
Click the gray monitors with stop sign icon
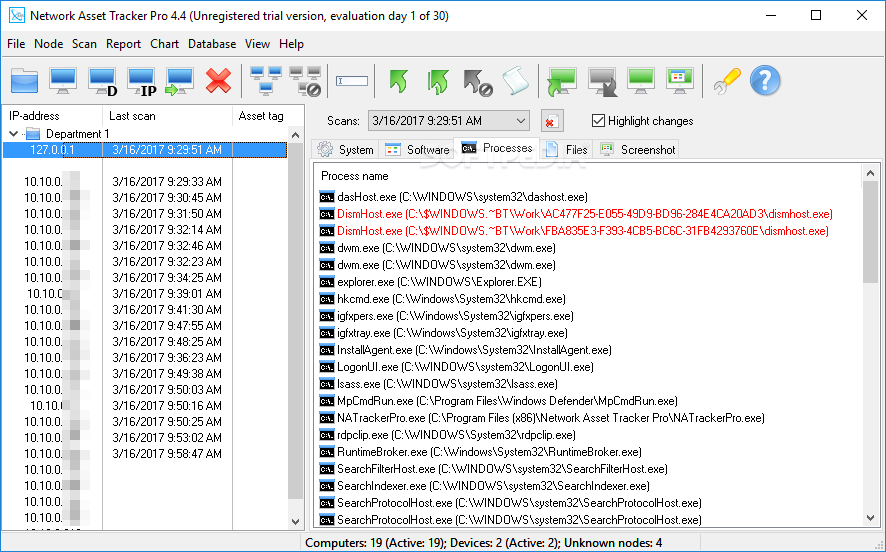coord(305,81)
